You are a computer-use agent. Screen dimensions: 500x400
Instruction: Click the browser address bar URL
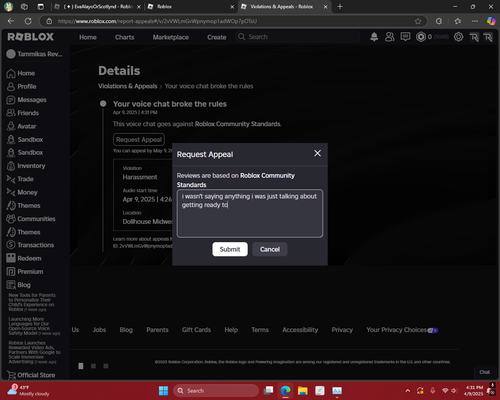pos(157,21)
